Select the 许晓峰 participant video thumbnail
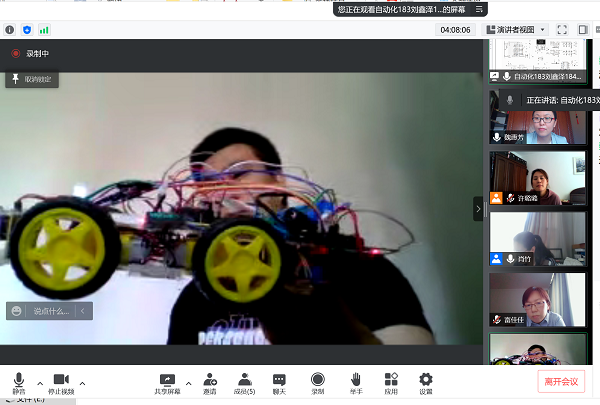This screenshot has height=405, width=600. pyautogui.click(x=537, y=178)
